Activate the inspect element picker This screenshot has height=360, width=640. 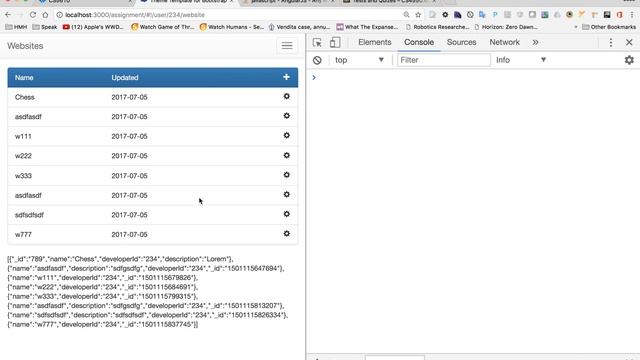tap(317, 42)
